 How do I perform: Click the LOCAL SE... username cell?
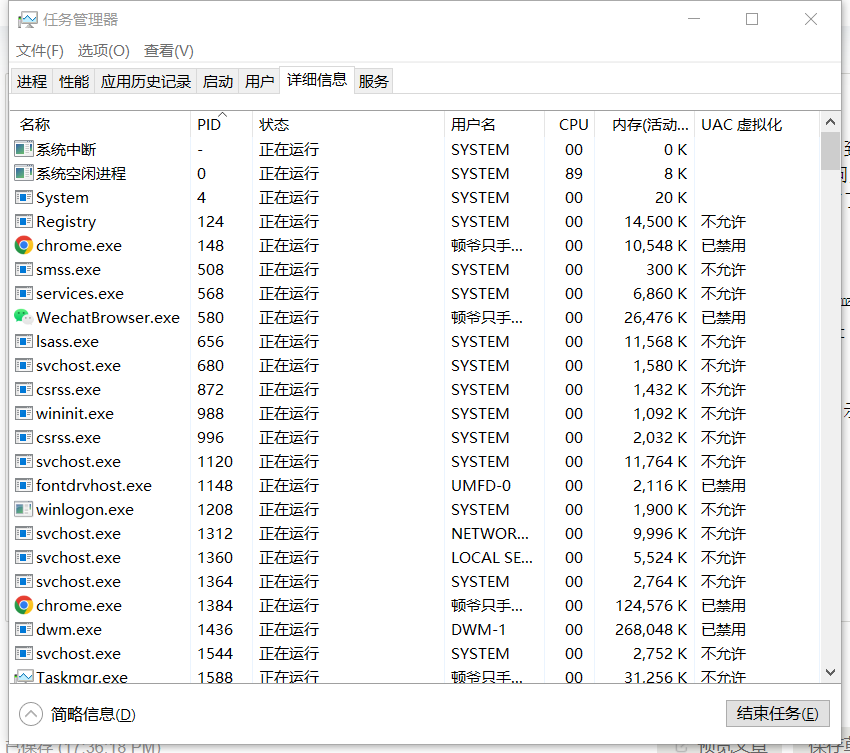point(492,557)
